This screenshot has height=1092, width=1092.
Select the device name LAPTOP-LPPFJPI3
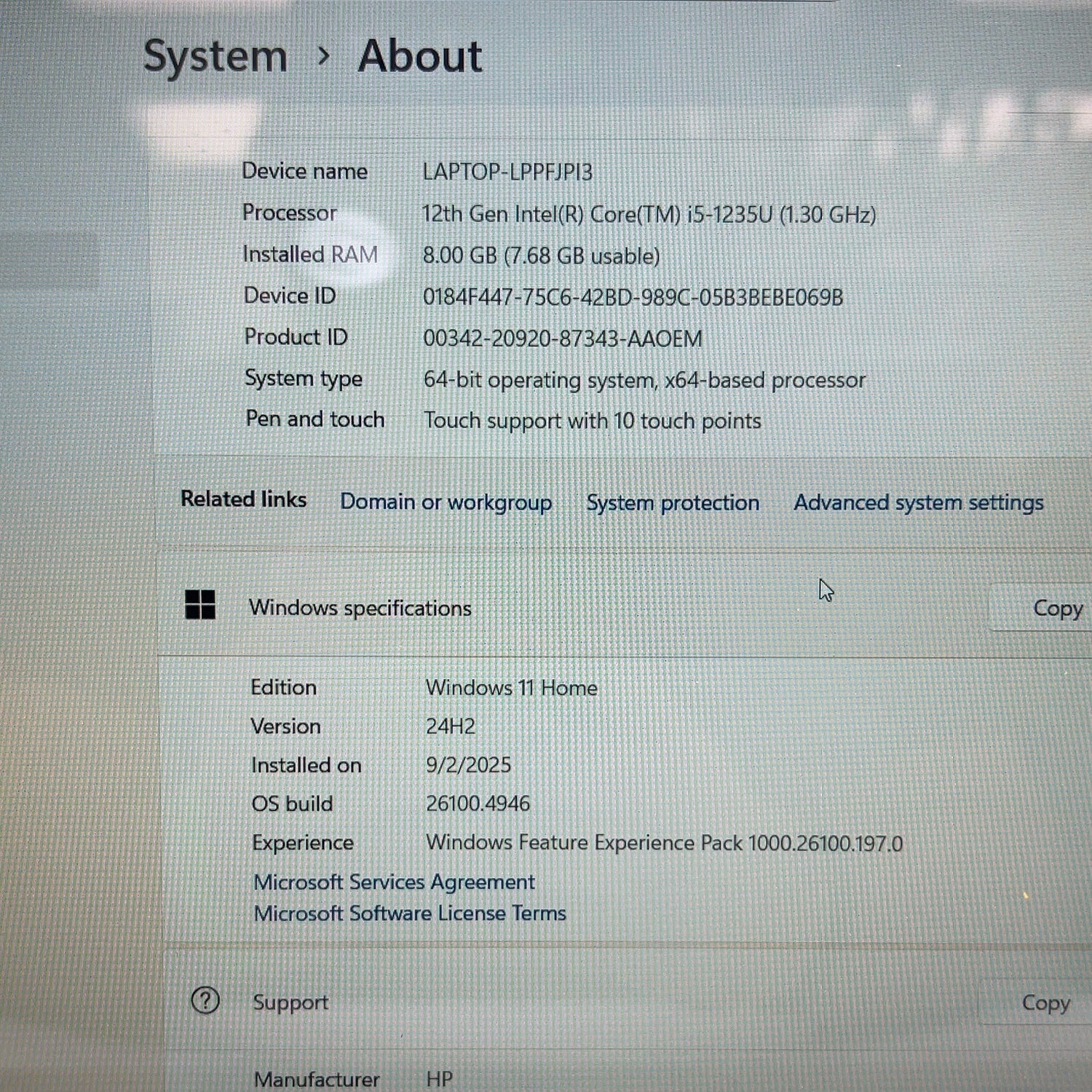tap(507, 173)
